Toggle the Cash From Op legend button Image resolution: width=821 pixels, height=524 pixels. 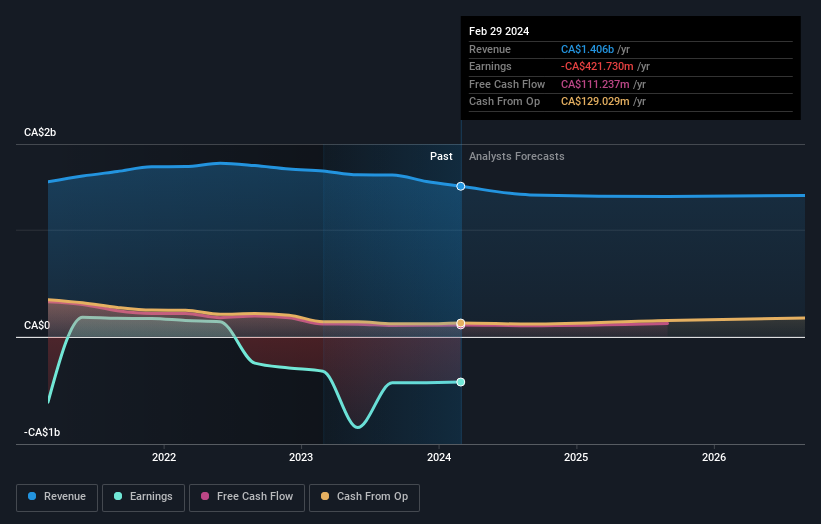click(364, 497)
